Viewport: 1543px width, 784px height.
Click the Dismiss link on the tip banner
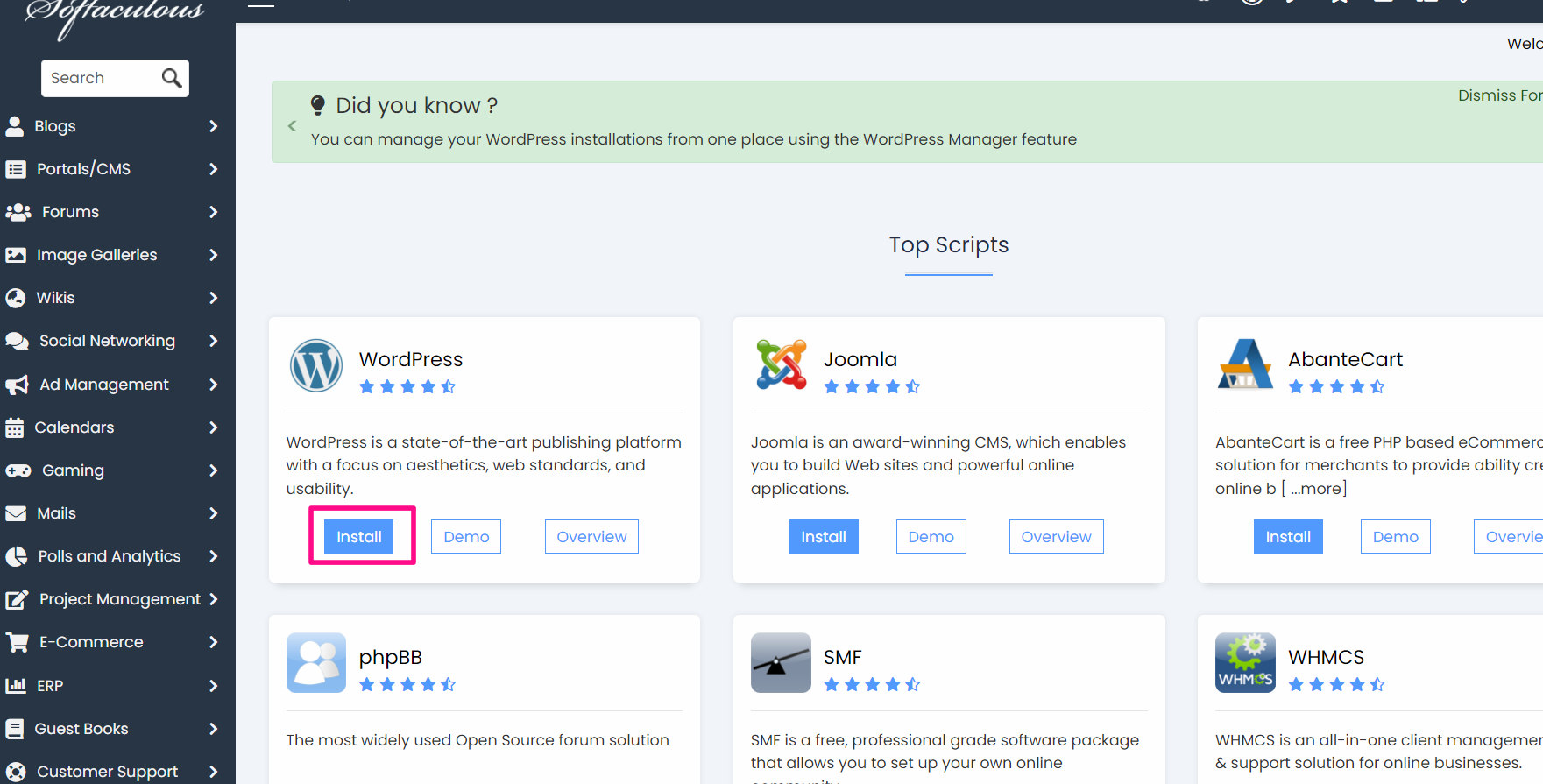click(x=1500, y=95)
